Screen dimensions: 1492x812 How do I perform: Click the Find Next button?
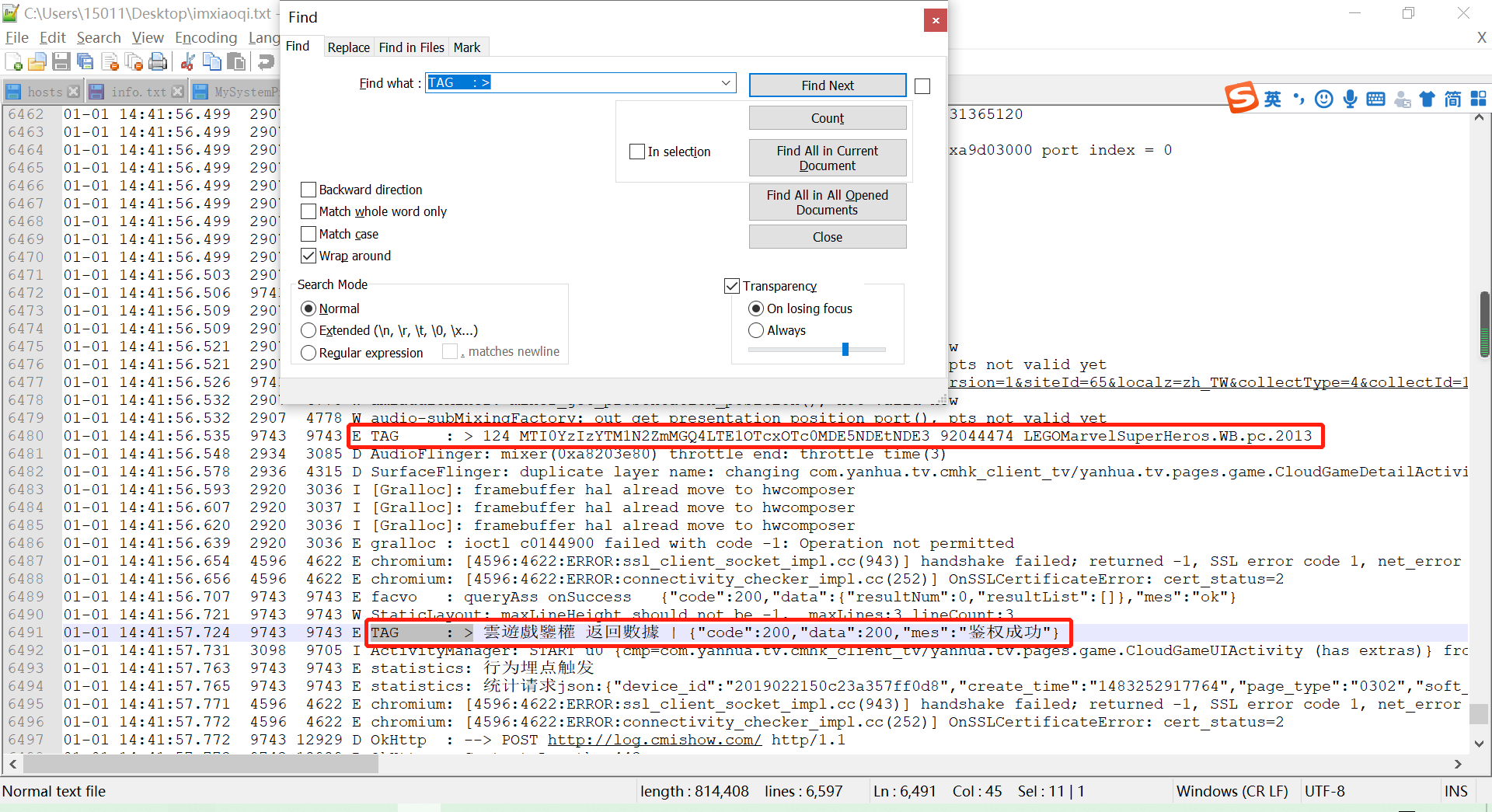coord(828,85)
